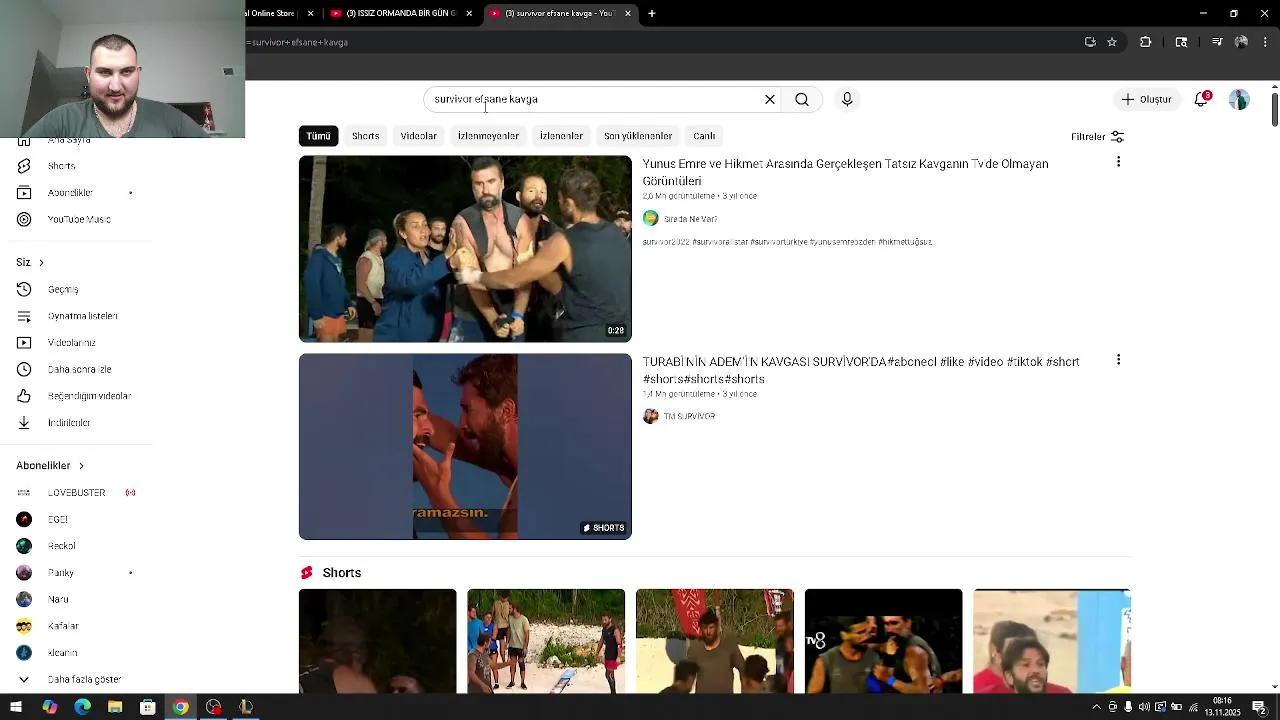1280x720 pixels.
Task: Open the Windows notification center
Action: pos(1260,707)
